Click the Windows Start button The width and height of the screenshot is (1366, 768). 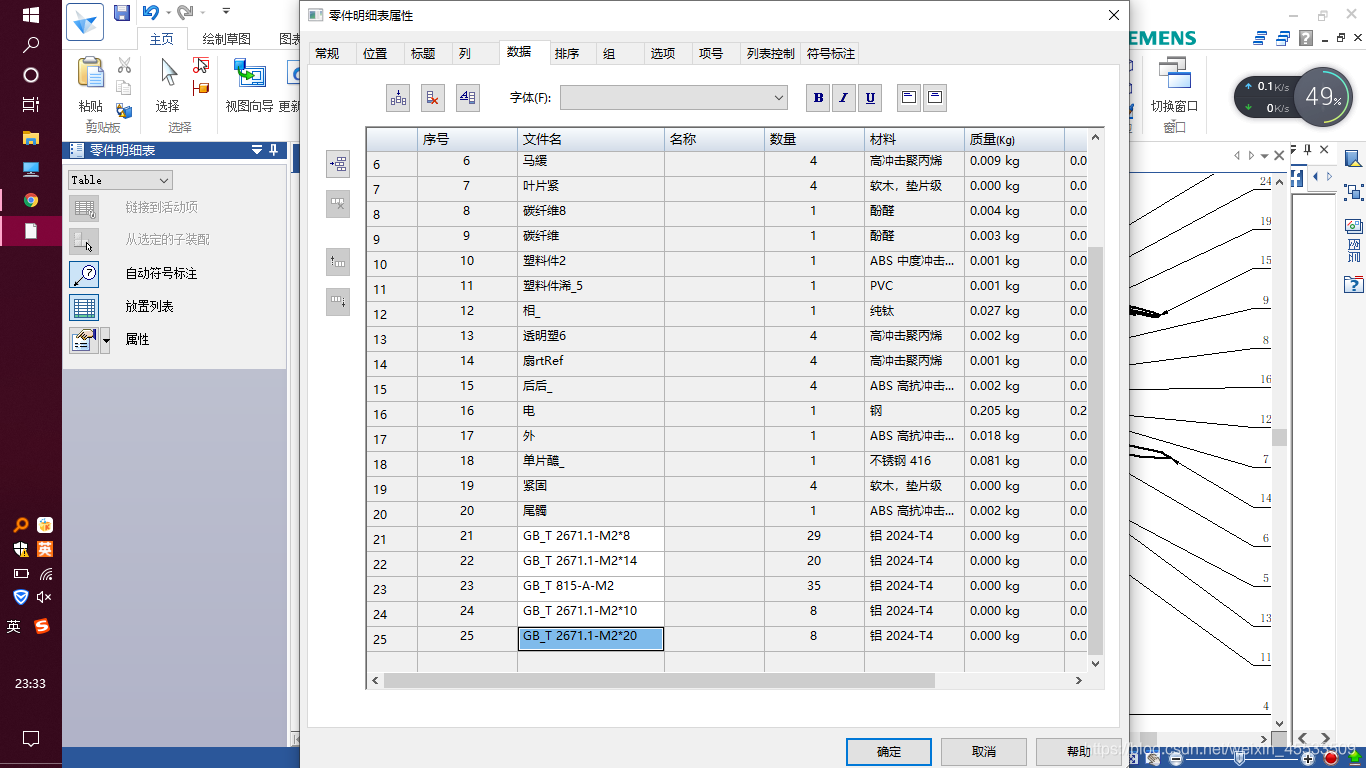pos(31,15)
